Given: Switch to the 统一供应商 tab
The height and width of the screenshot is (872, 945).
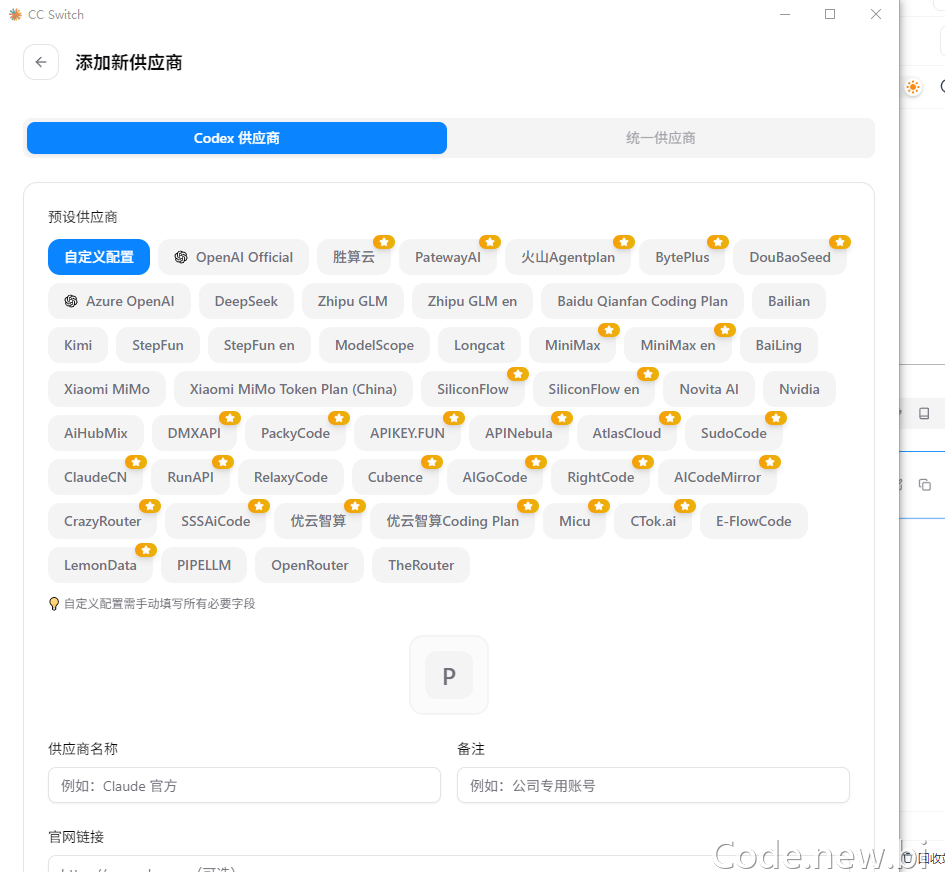Looking at the screenshot, I should (x=661, y=138).
